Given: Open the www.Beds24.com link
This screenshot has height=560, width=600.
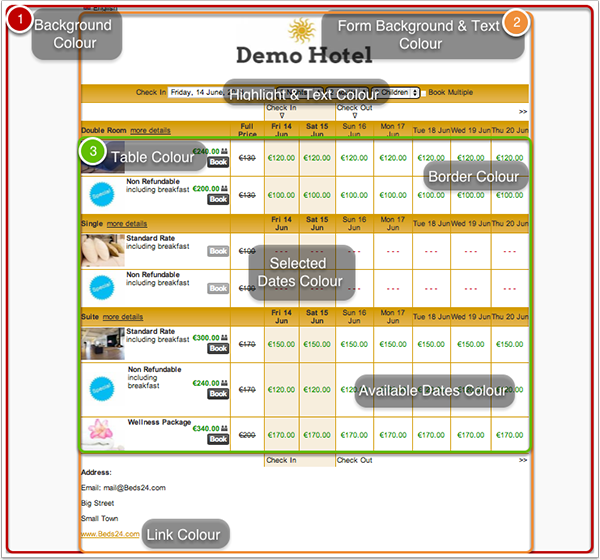Looking at the screenshot, I should click(110, 534).
